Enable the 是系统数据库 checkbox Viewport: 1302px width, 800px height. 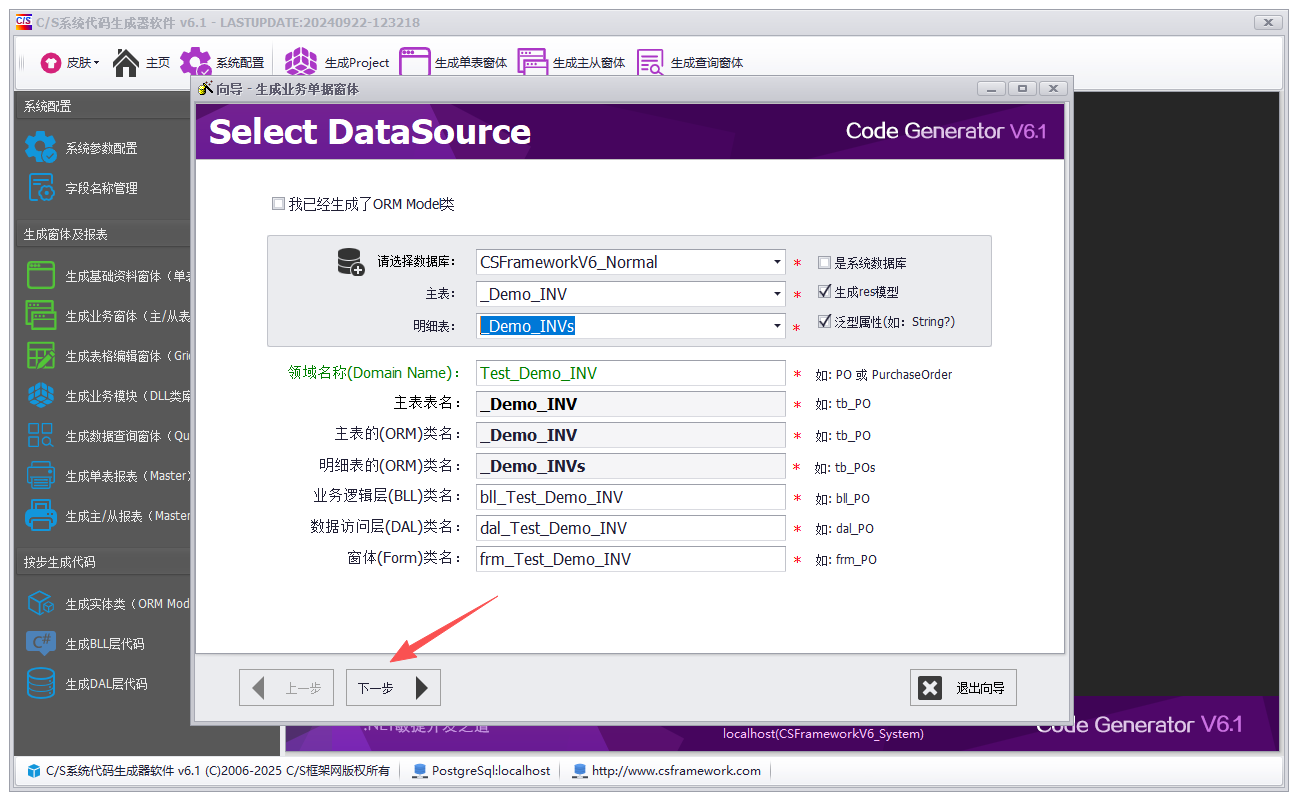pyautogui.click(x=824, y=262)
